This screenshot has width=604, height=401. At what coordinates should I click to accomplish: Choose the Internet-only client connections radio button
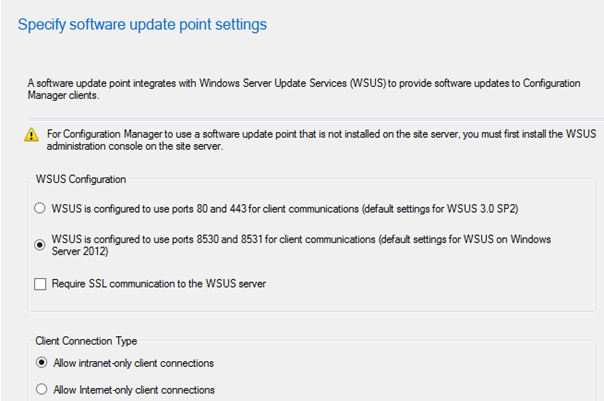pyautogui.click(x=42, y=389)
